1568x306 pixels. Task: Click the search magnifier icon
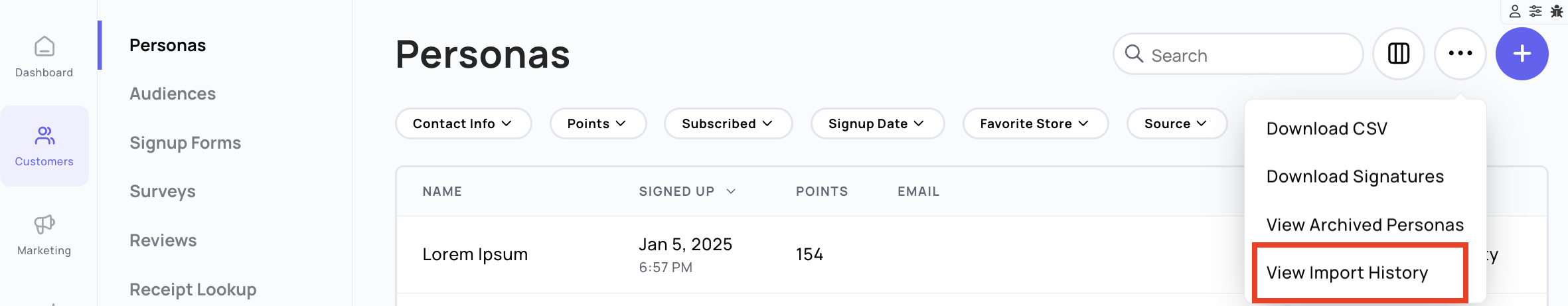pyautogui.click(x=1135, y=54)
